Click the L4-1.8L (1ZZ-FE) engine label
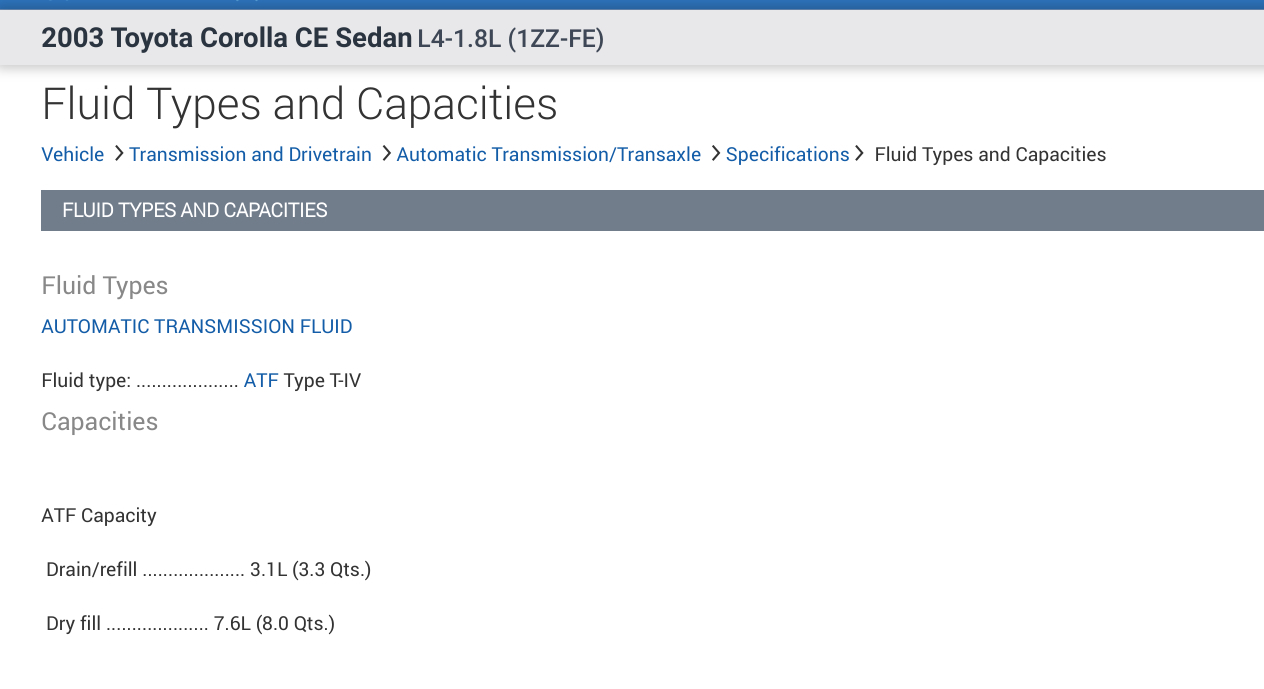Viewport: 1264px width, 689px height. click(510, 39)
